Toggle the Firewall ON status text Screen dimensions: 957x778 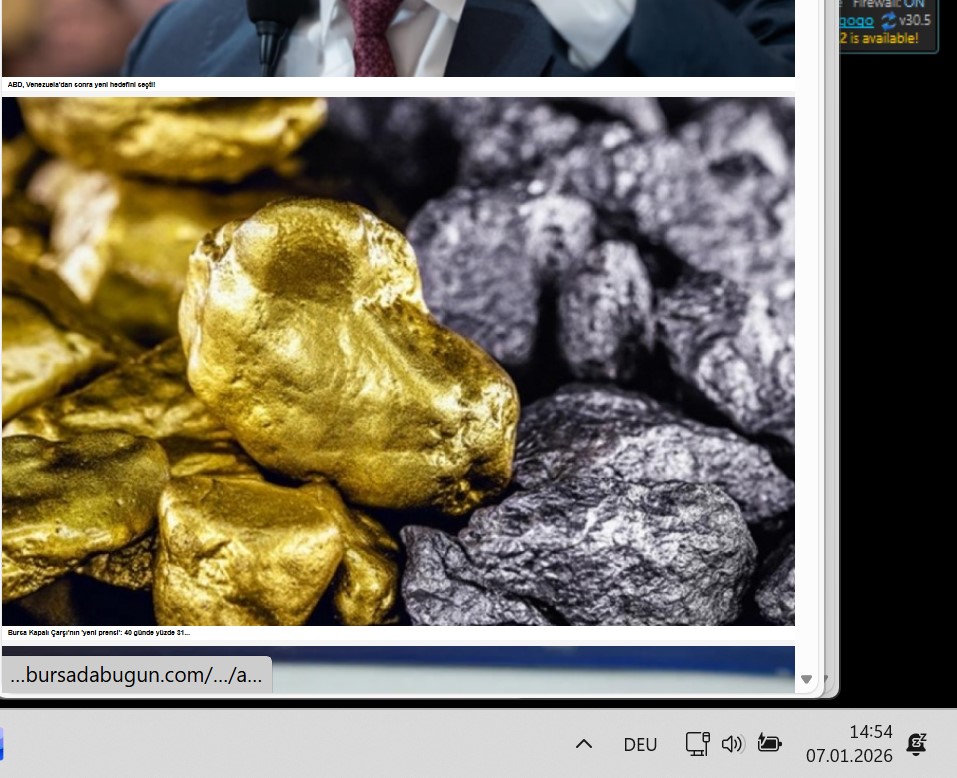(x=888, y=4)
